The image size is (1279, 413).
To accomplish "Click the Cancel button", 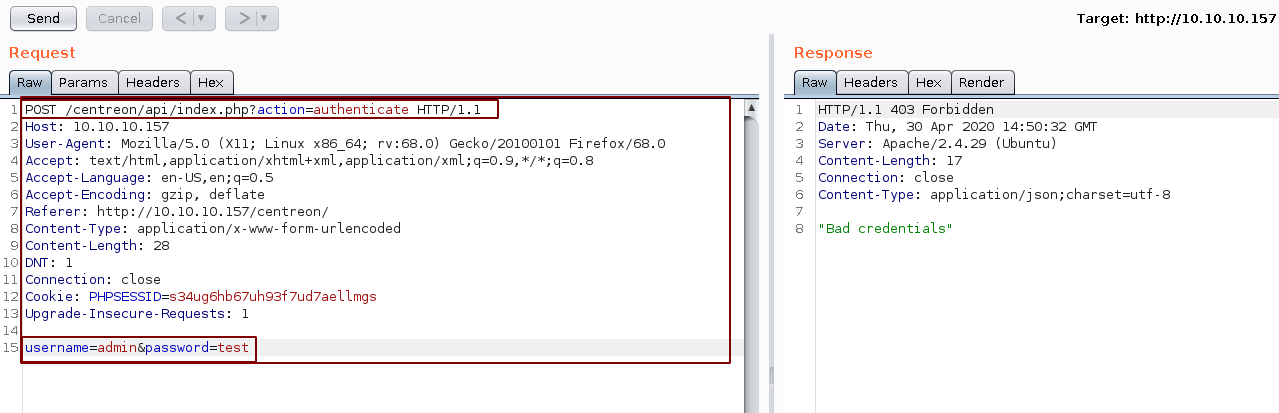I will click(x=119, y=18).
